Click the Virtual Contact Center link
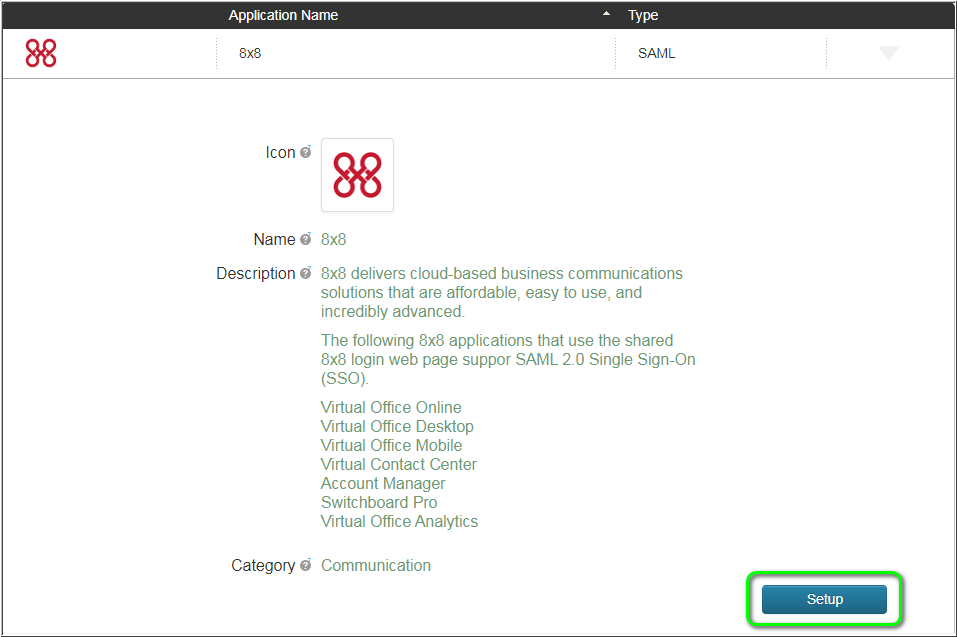Viewport: 957px width, 637px height. (398, 464)
